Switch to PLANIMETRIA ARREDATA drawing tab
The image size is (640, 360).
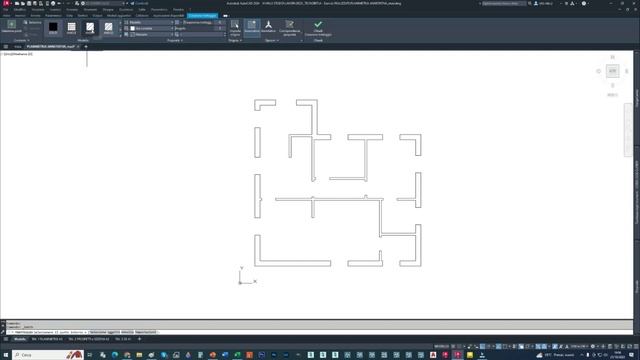52,47
